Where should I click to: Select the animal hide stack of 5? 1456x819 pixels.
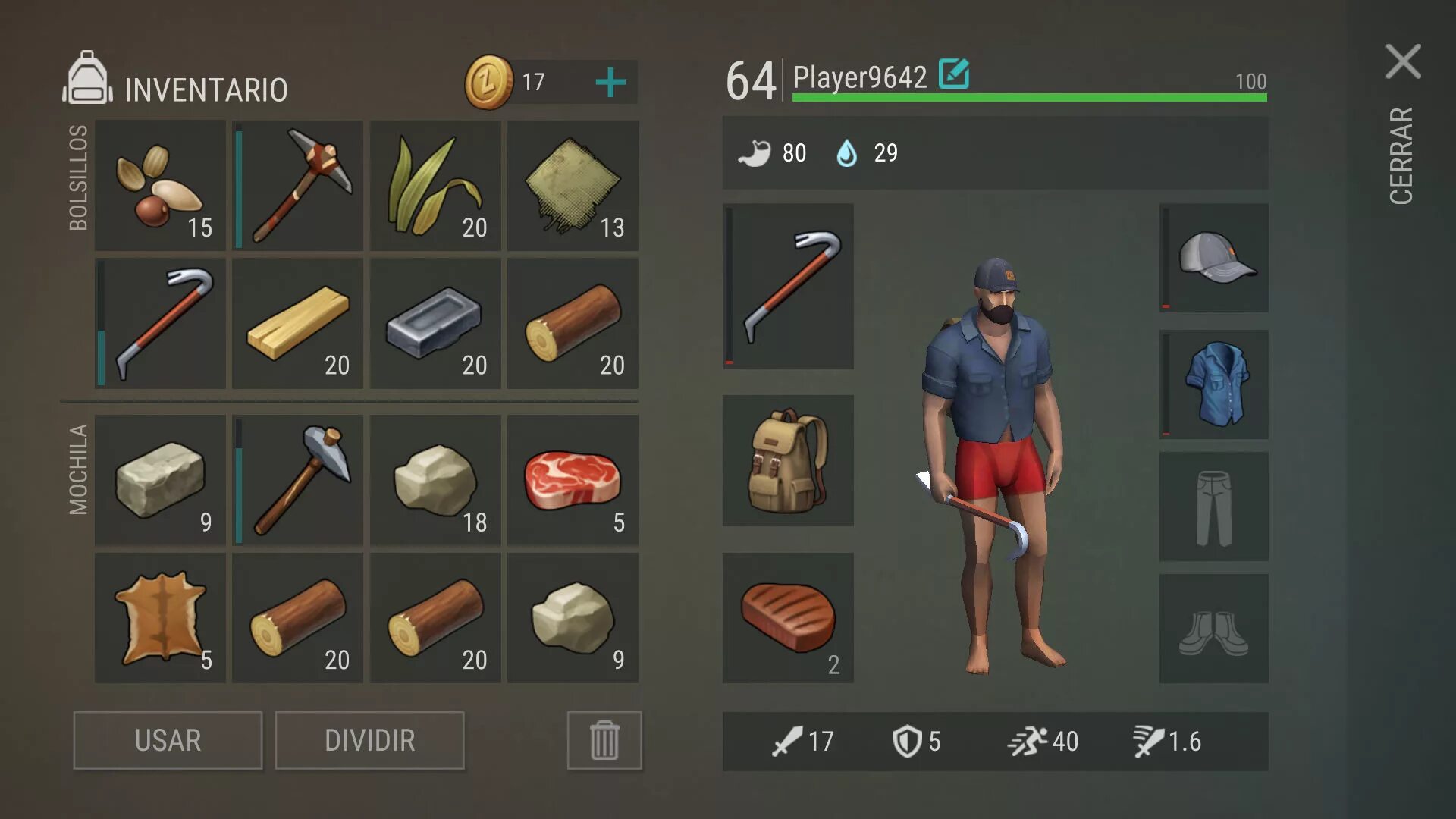coord(160,618)
